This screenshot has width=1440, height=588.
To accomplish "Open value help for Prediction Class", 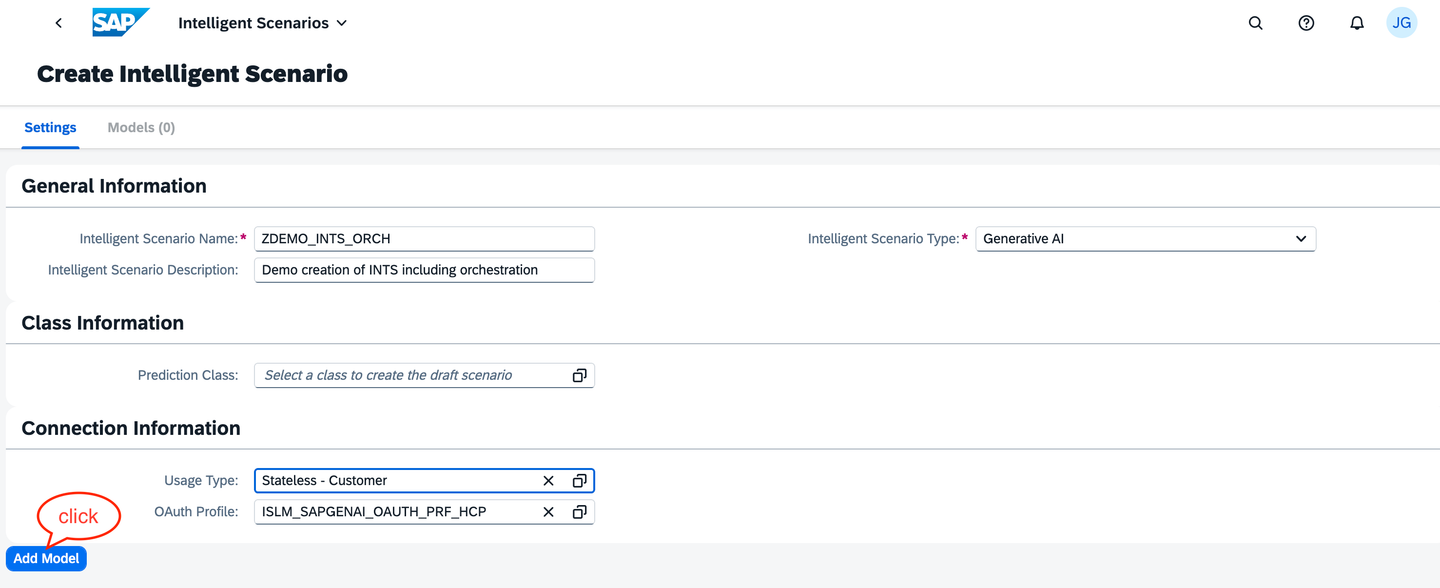I will click(579, 376).
